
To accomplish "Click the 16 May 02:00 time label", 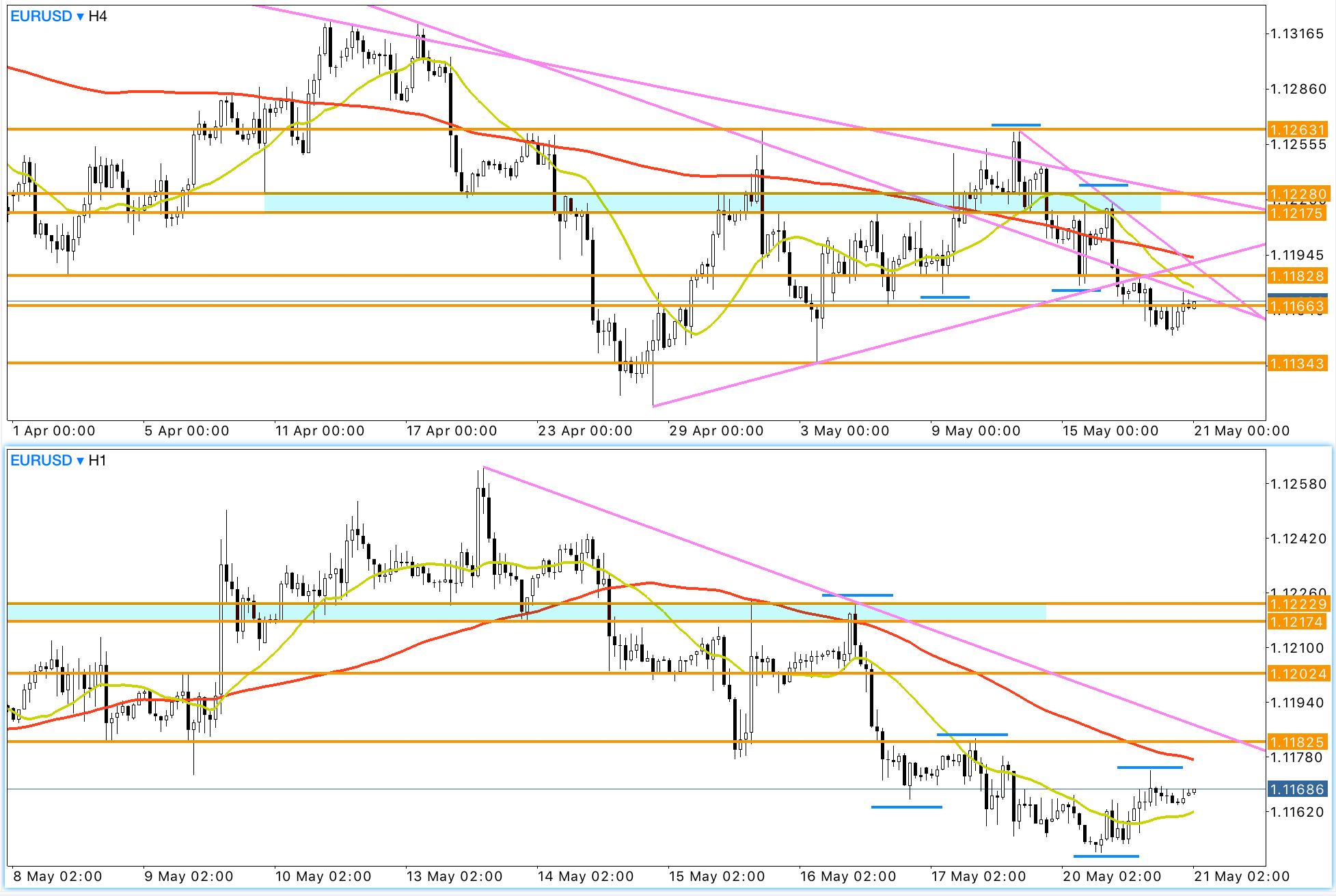I will pyautogui.click(x=847, y=876).
